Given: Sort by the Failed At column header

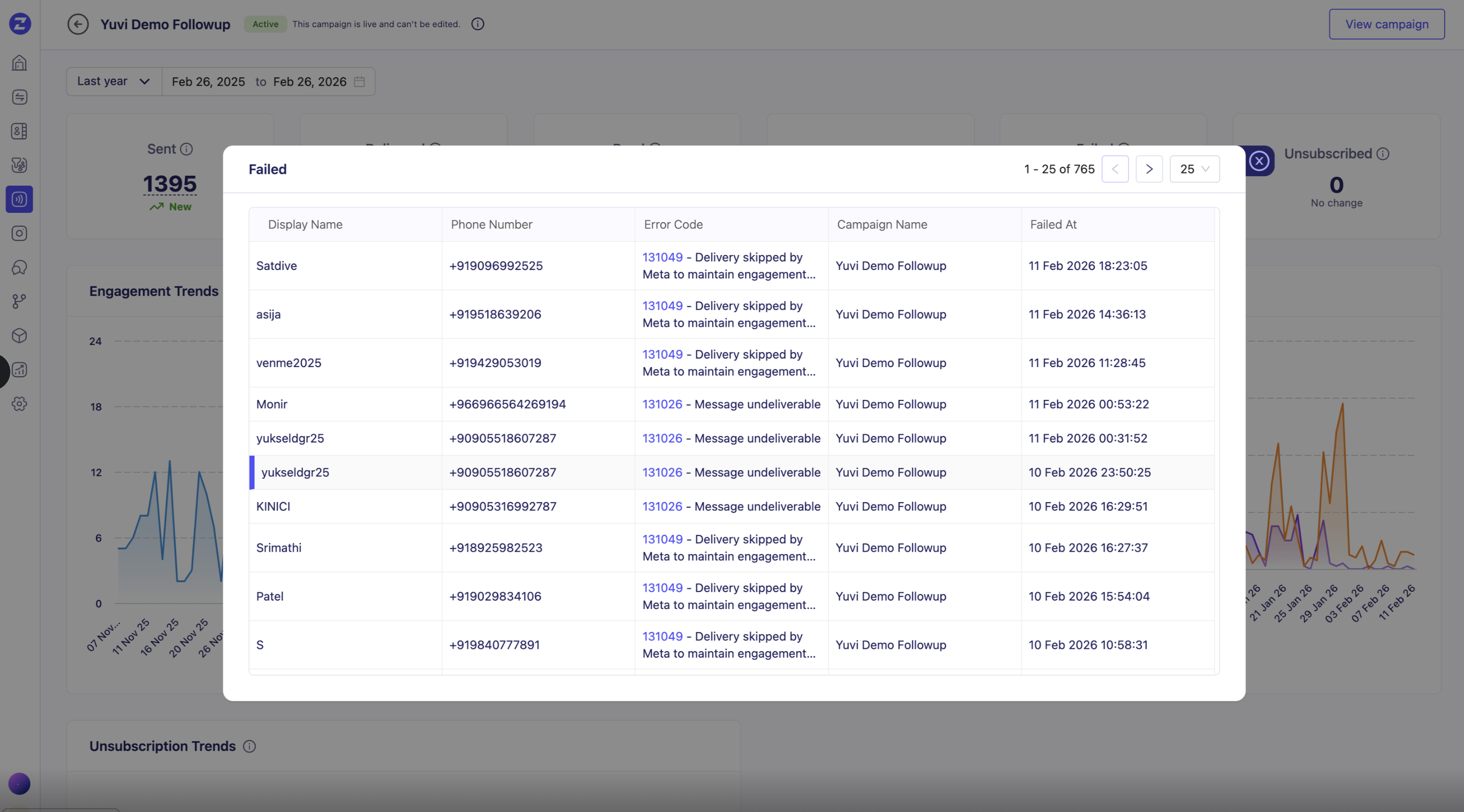Looking at the screenshot, I should [x=1053, y=225].
